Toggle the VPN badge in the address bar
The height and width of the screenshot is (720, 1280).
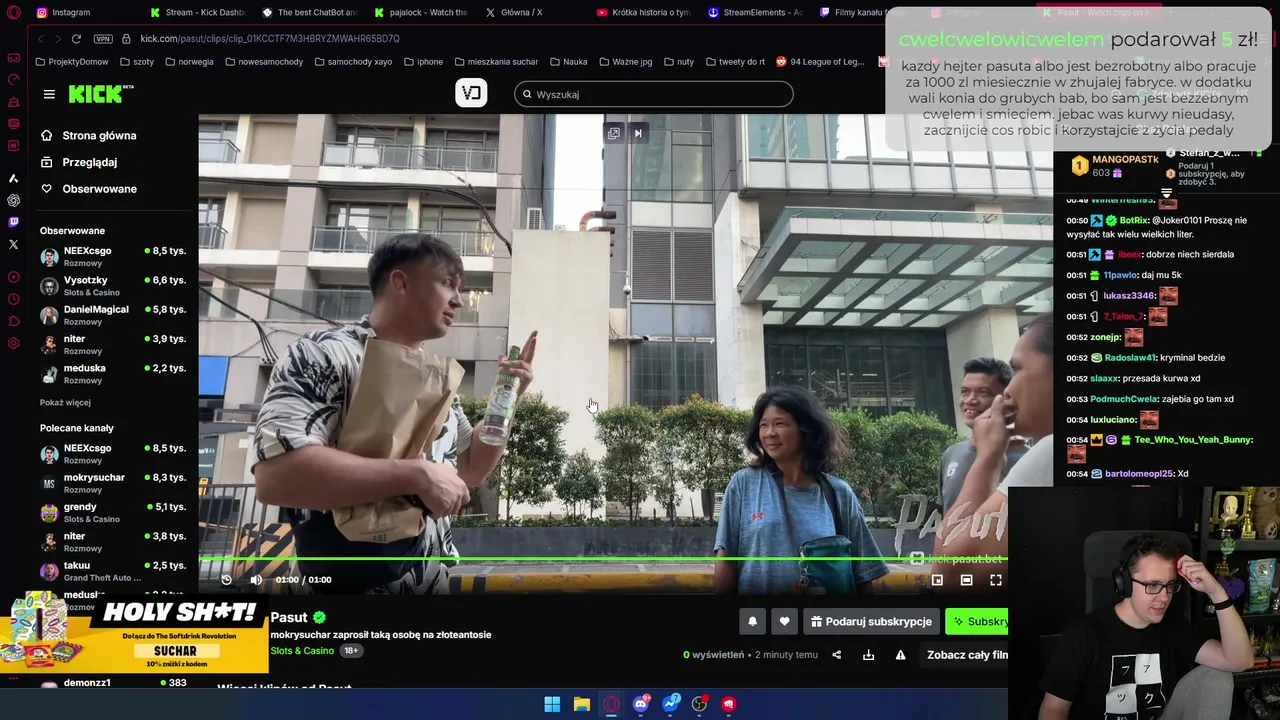click(103, 38)
